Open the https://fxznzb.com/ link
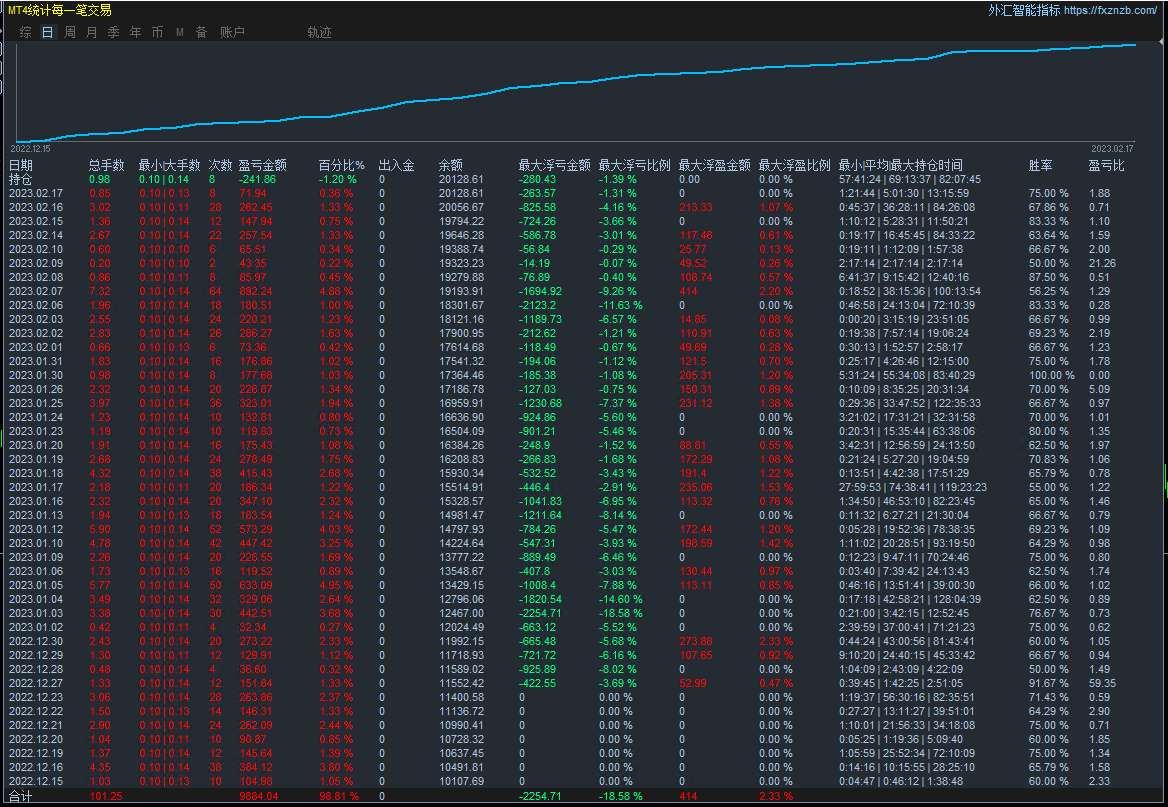 point(1110,10)
